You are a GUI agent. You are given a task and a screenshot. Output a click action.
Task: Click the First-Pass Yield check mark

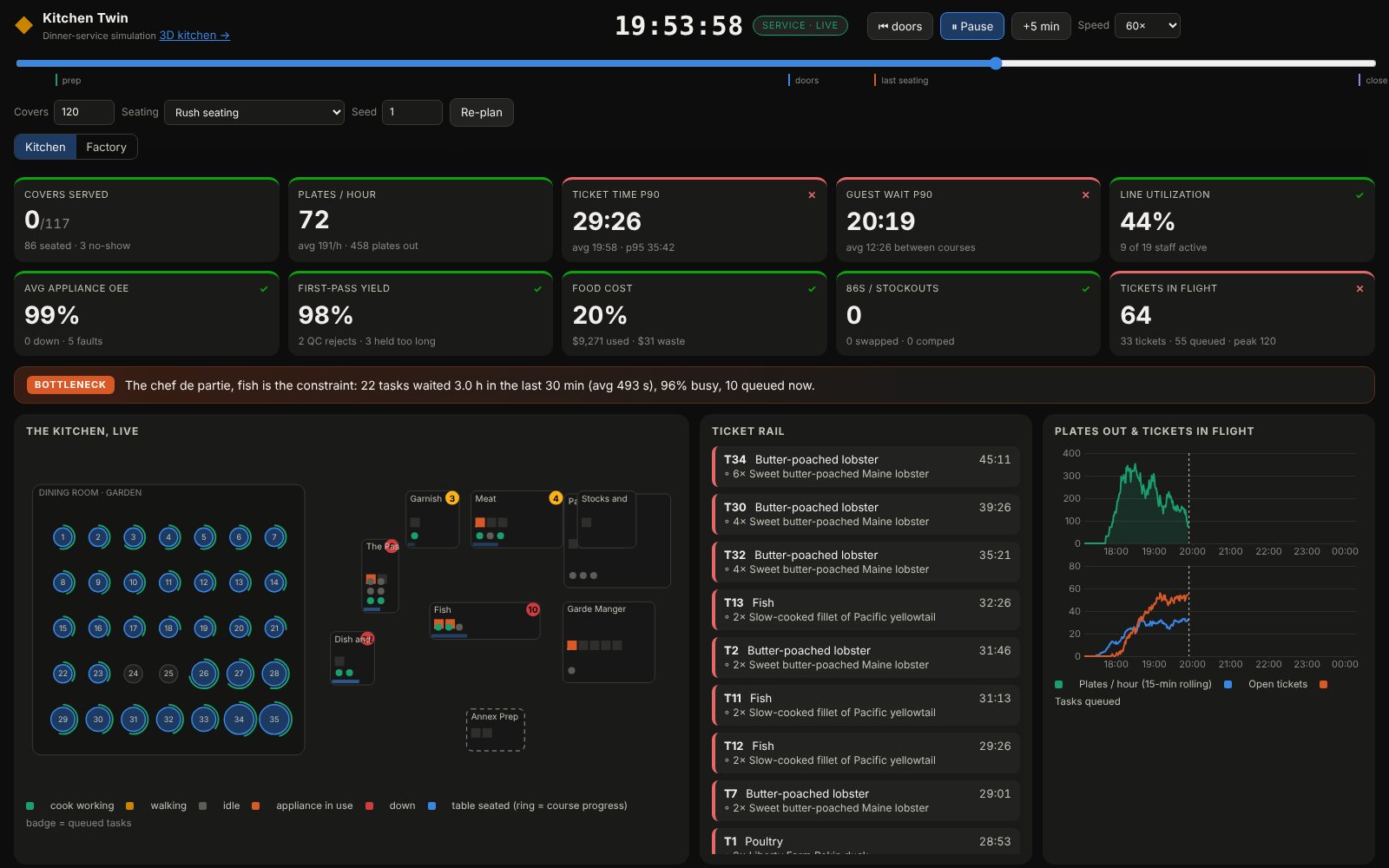(x=537, y=289)
